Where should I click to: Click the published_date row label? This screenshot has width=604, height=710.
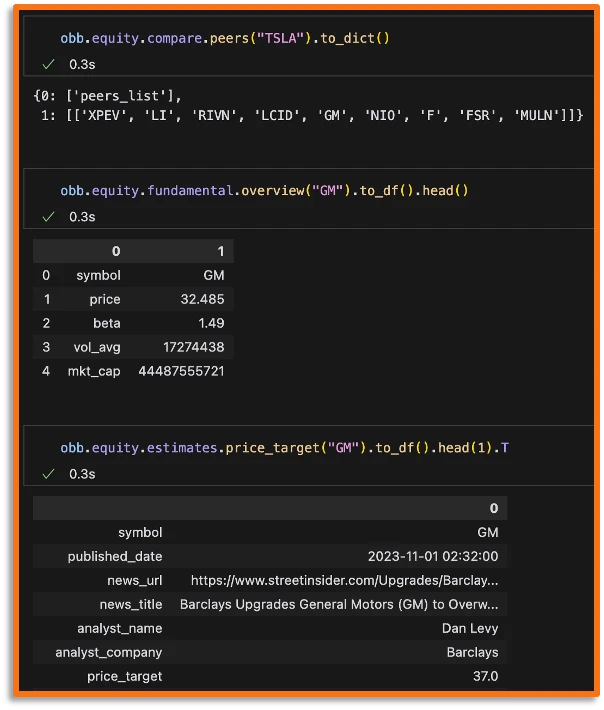pos(115,556)
